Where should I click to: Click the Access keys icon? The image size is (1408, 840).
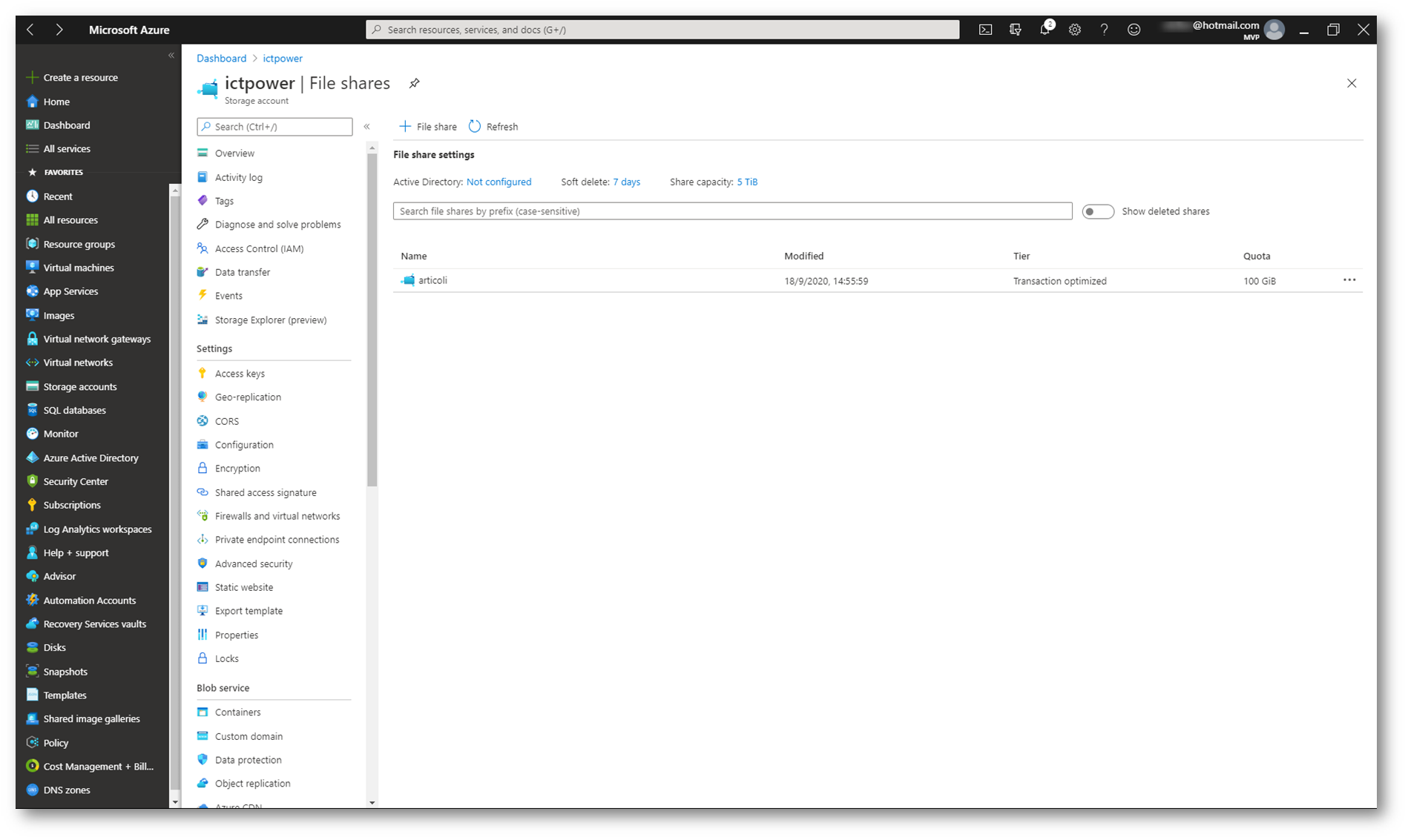tap(203, 373)
